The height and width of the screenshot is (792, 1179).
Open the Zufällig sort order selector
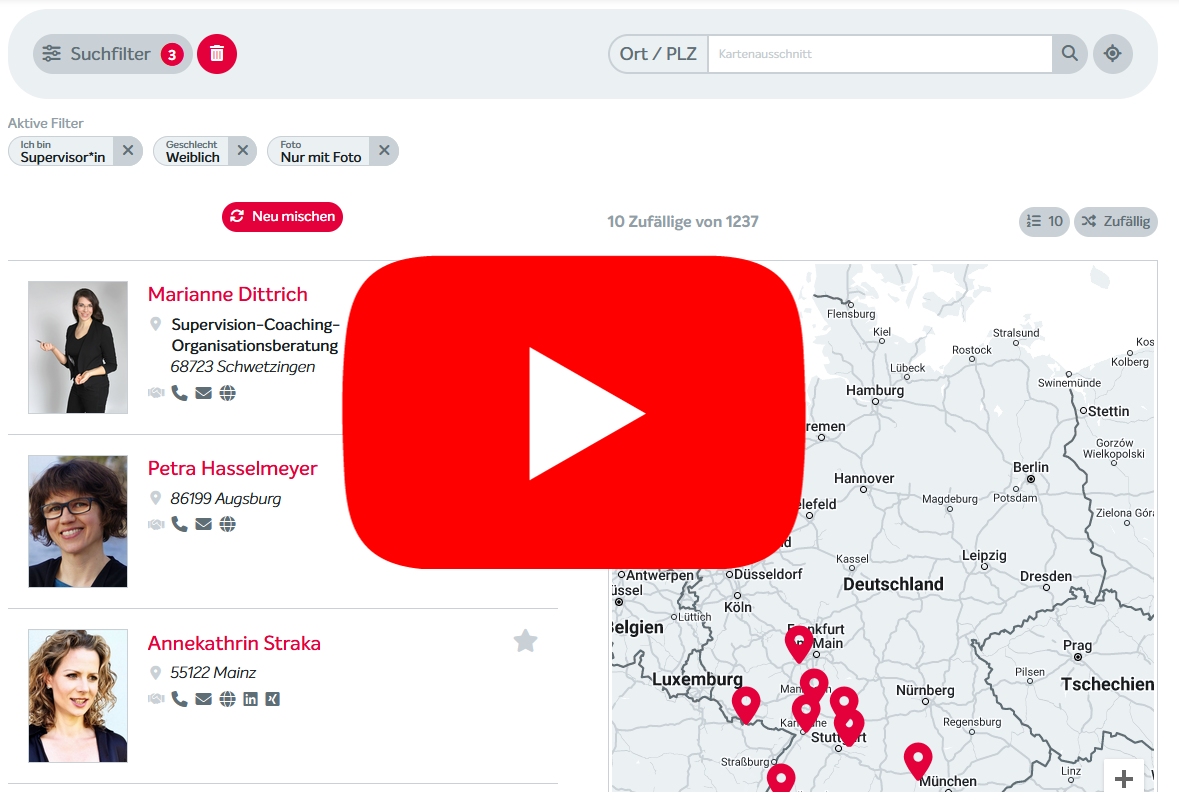[x=1116, y=221]
